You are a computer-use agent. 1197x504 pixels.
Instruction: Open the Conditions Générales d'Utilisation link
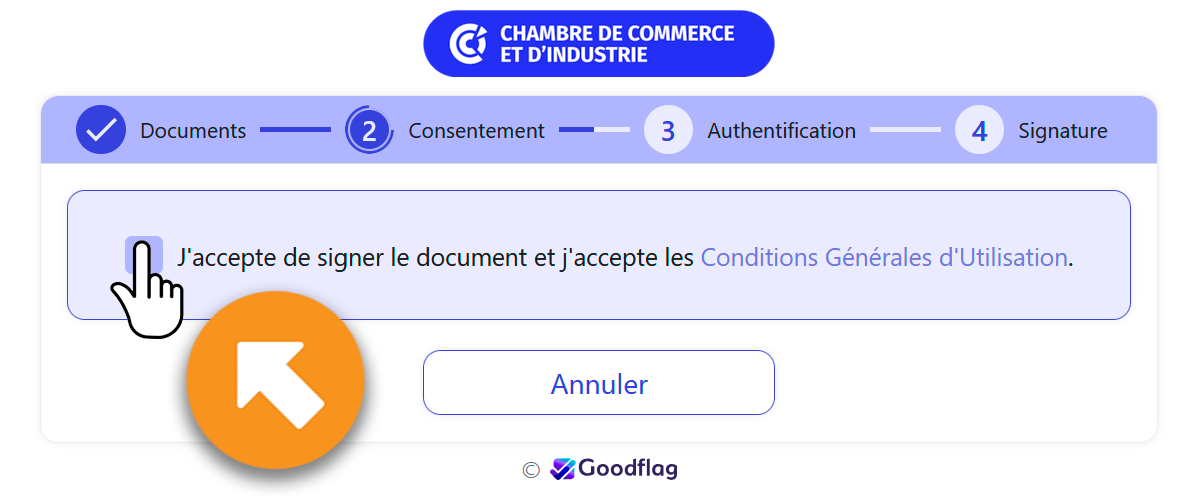click(884, 257)
